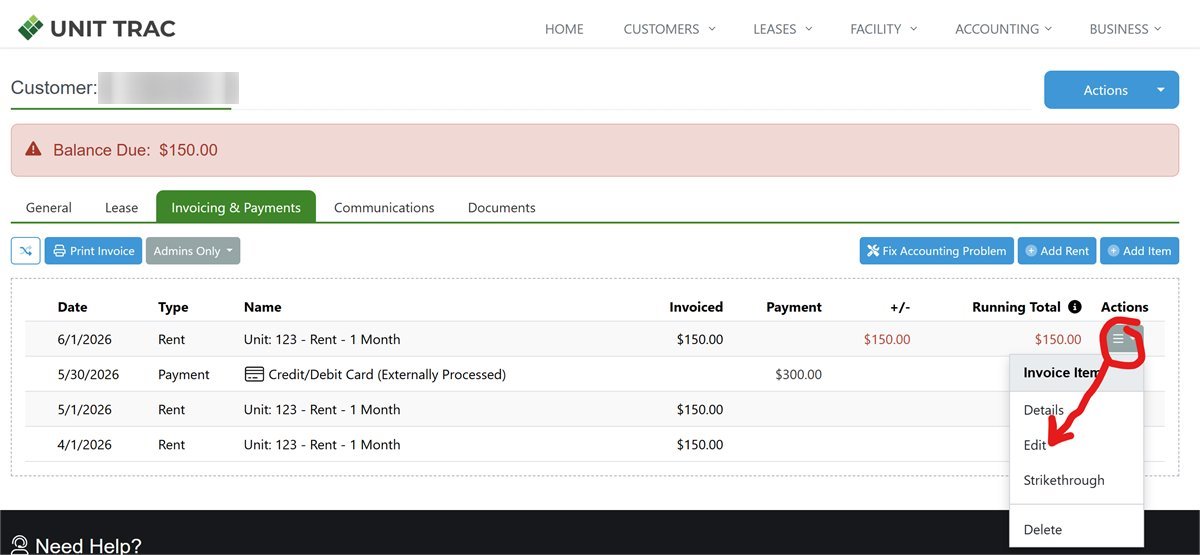The width and height of the screenshot is (1200, 555).
Task: Expand the CUSTOMERS menu
Action: pyautogui.click(x=669, y=29)
